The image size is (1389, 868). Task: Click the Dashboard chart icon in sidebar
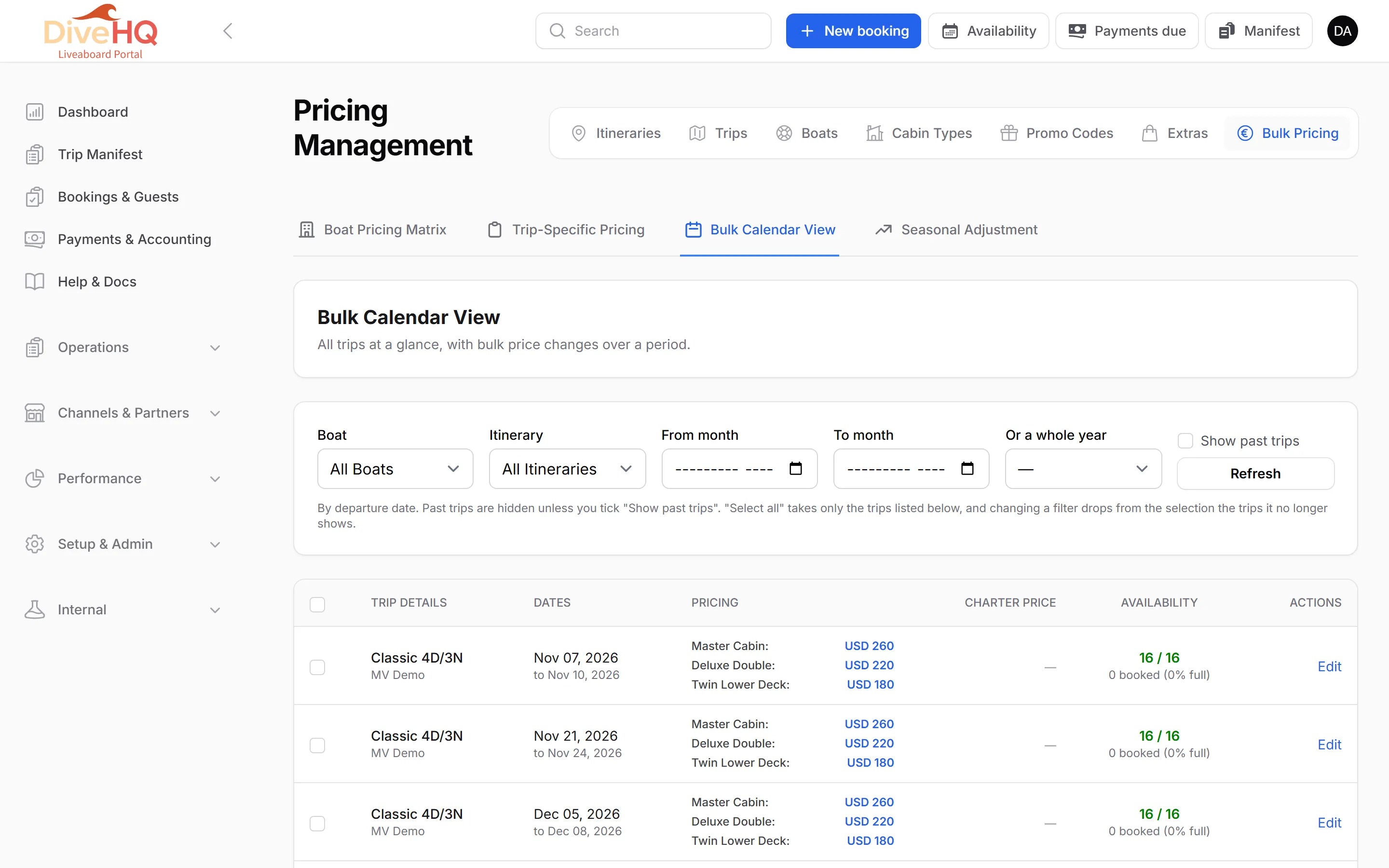pos(34,112)
